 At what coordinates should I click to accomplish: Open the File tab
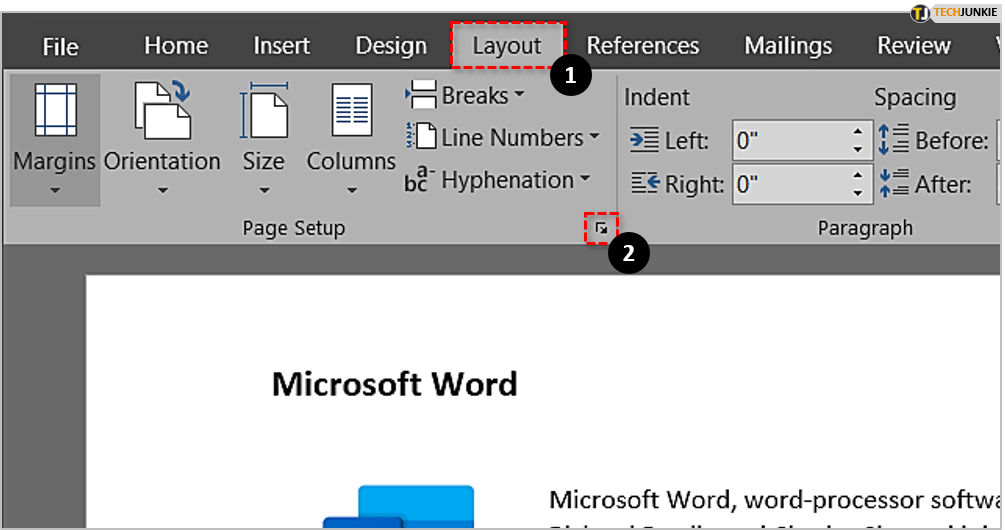tap(62, 46)
